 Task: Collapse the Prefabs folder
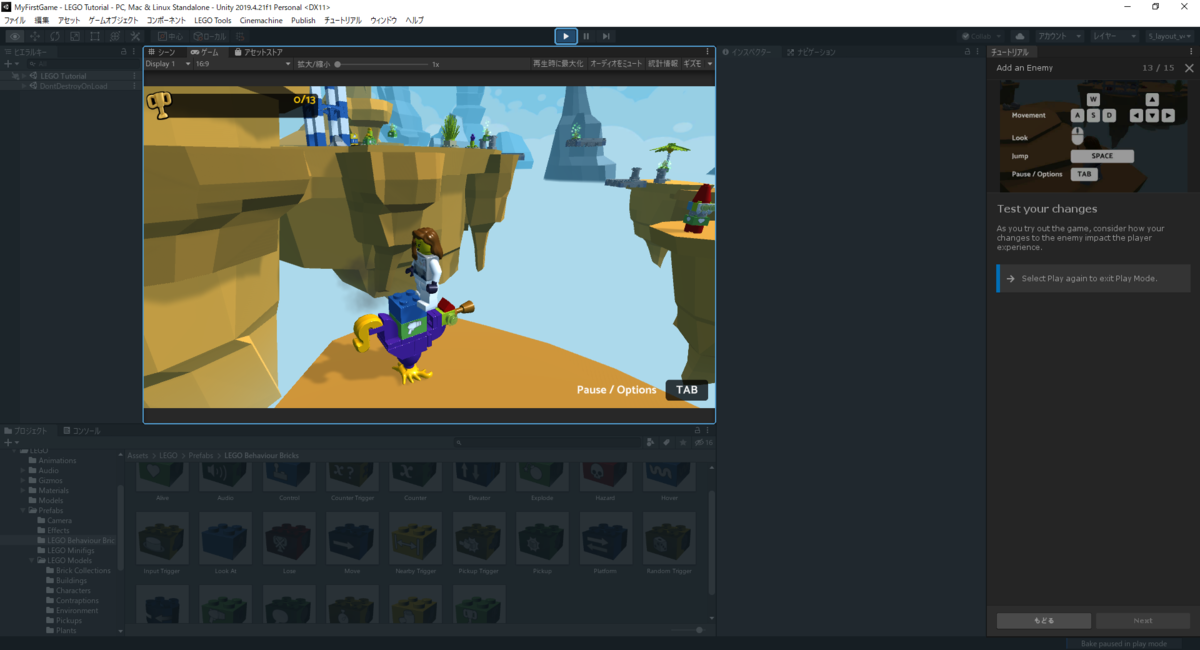point(23,510)
